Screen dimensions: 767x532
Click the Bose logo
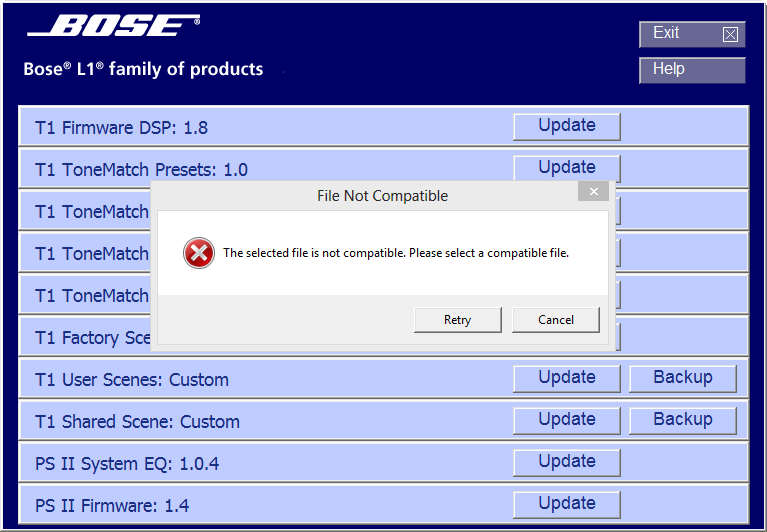tap(113, 27)
